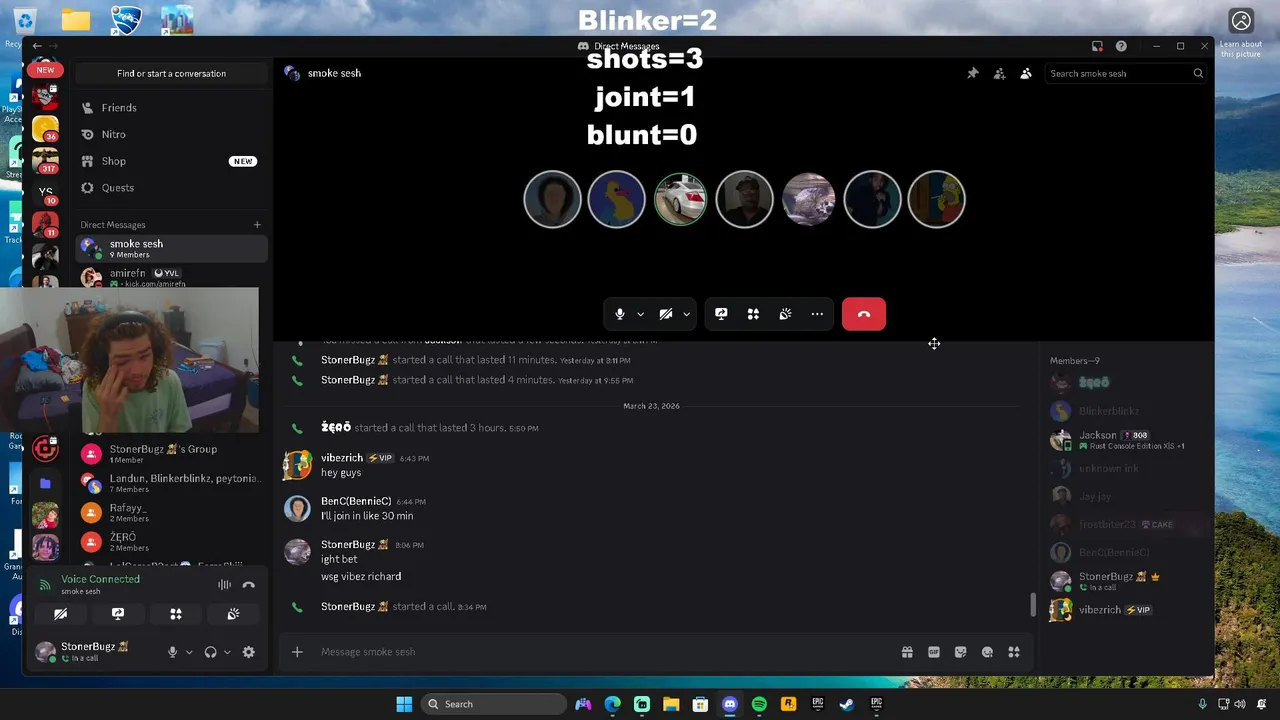Select the smoke sesh conversation
The image size is (1280, 720).
(x=171, y=249)
